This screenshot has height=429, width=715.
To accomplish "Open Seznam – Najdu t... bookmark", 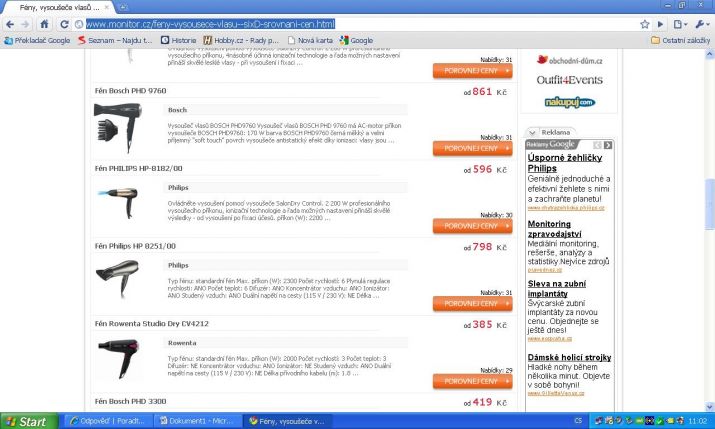I will click(x=115, y=40).
